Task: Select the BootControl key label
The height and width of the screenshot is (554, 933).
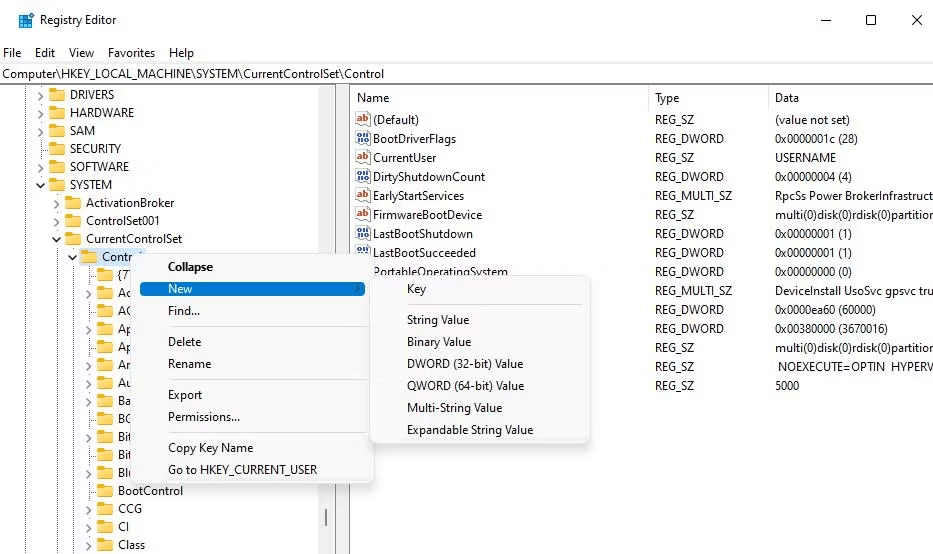Action: coord(150,491)
